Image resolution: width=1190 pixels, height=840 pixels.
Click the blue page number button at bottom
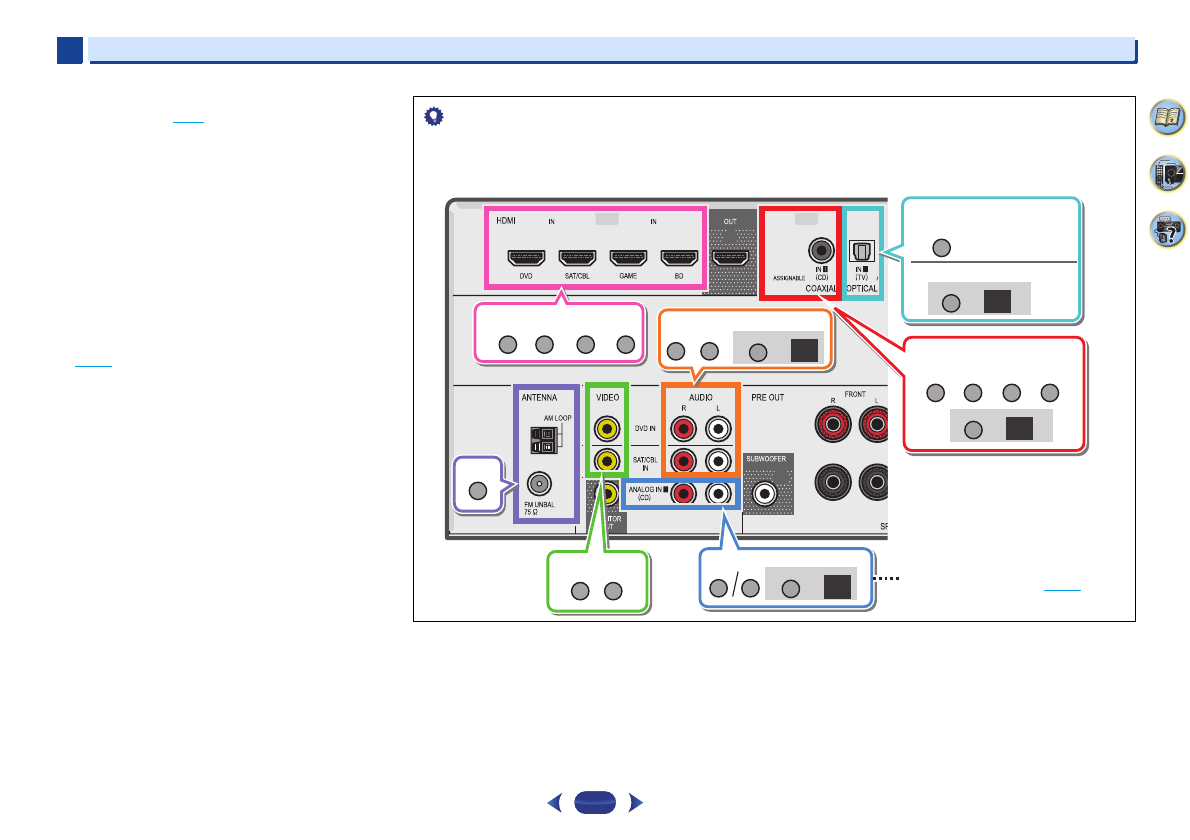pyautogui.click(x=597, y=802)
